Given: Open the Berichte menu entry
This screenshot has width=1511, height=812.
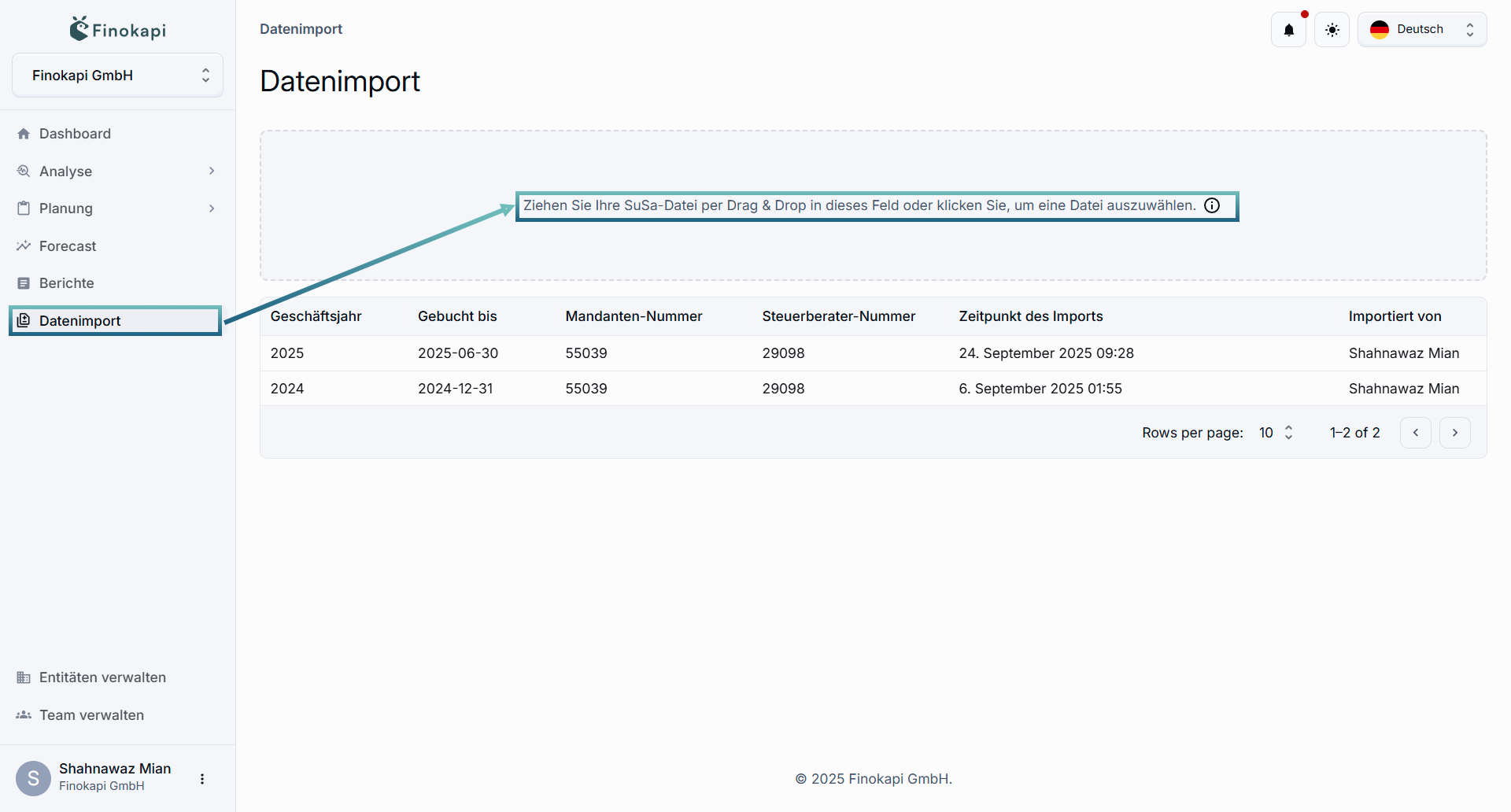Looking at the screenshot, I should click(x=67, y=282).
